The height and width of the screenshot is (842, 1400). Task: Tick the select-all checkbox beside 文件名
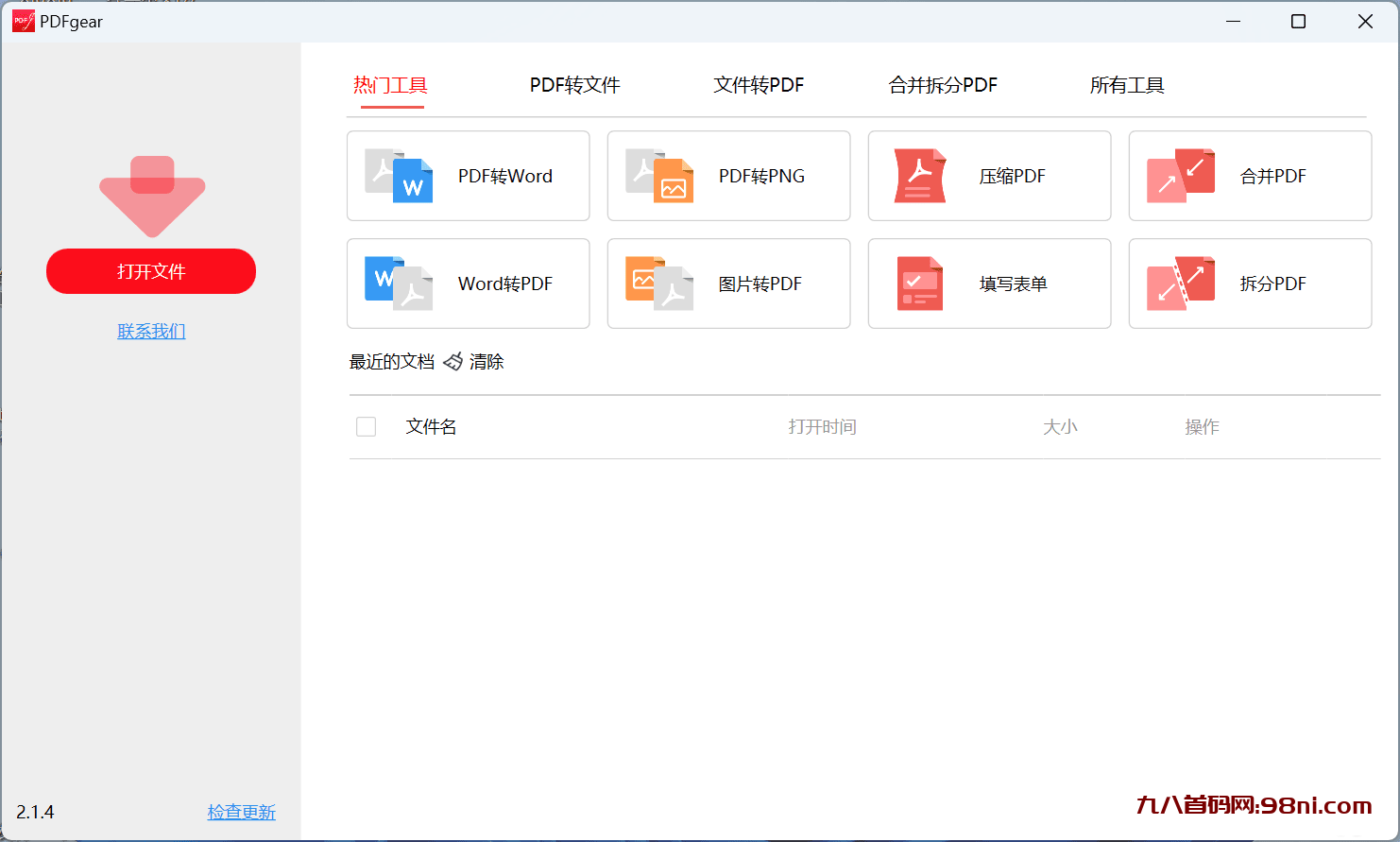(367, 427)
